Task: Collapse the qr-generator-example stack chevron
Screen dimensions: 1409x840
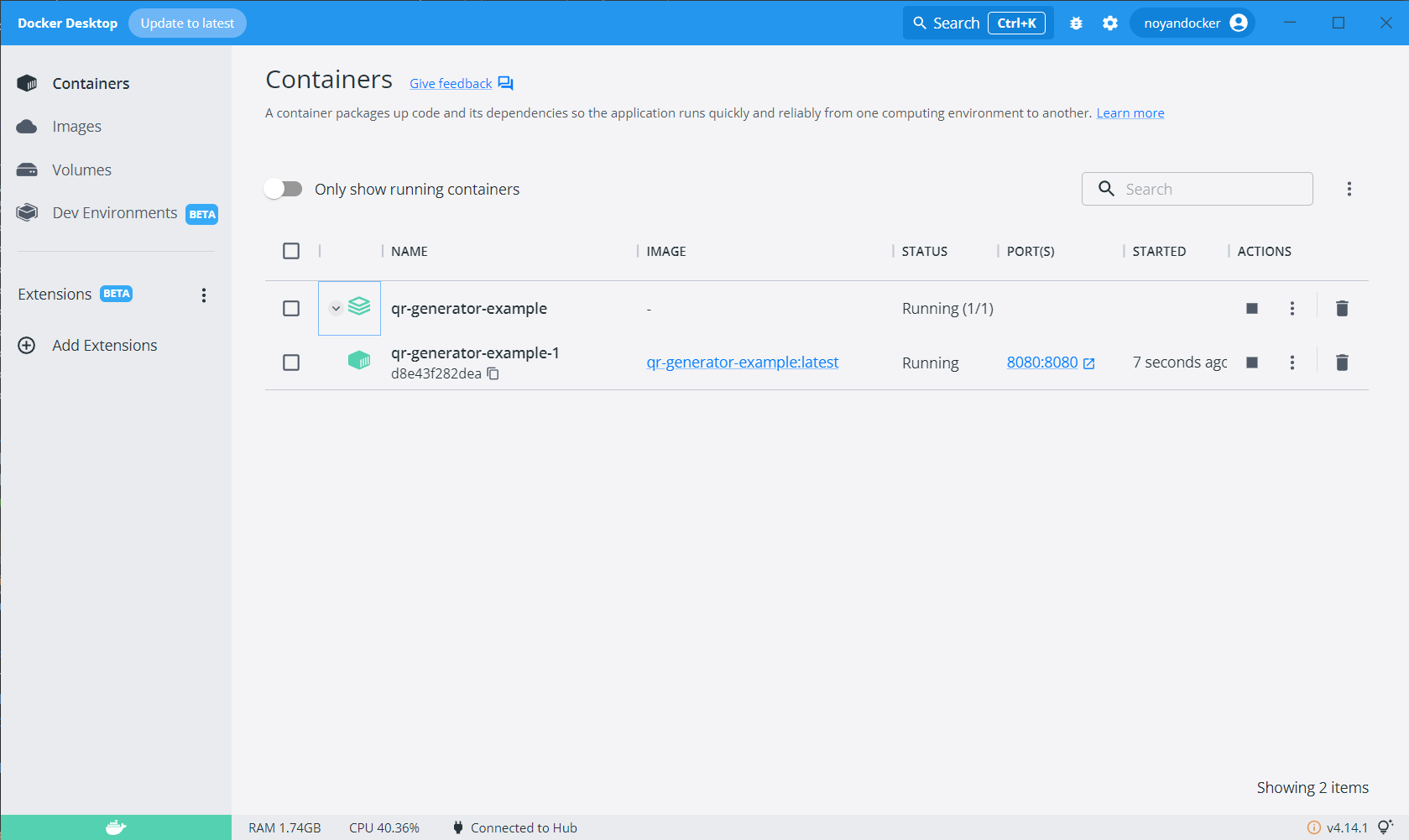Action: (x=336, y=308)
